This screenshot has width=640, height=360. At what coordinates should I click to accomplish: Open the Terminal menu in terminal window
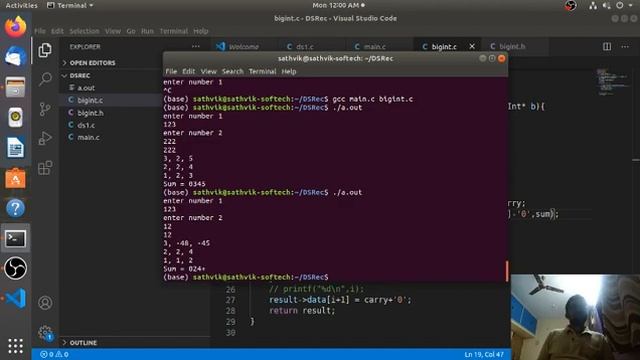tap(262, 71)
